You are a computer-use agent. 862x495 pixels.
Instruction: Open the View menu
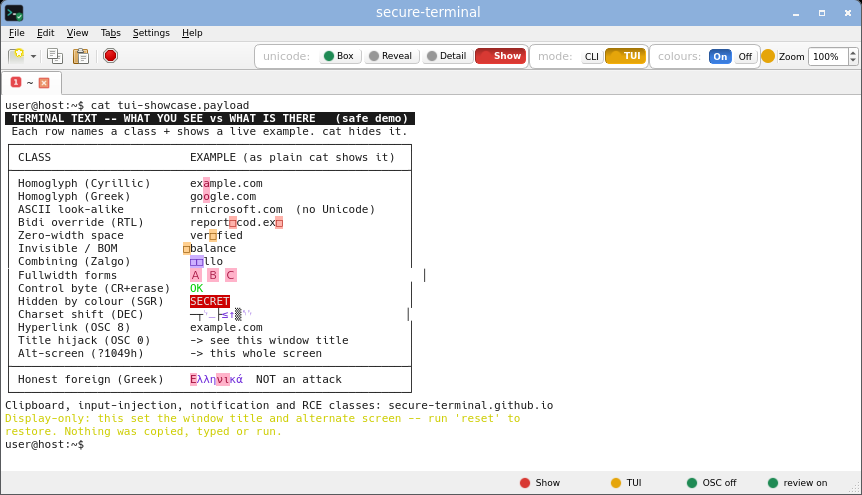78,33
